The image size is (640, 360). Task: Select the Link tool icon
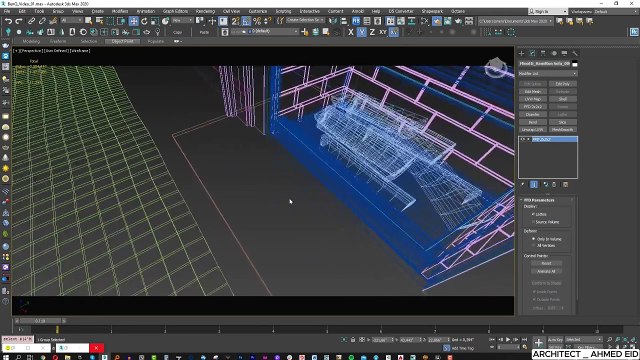pyautogui.click(x=31, y=21)
